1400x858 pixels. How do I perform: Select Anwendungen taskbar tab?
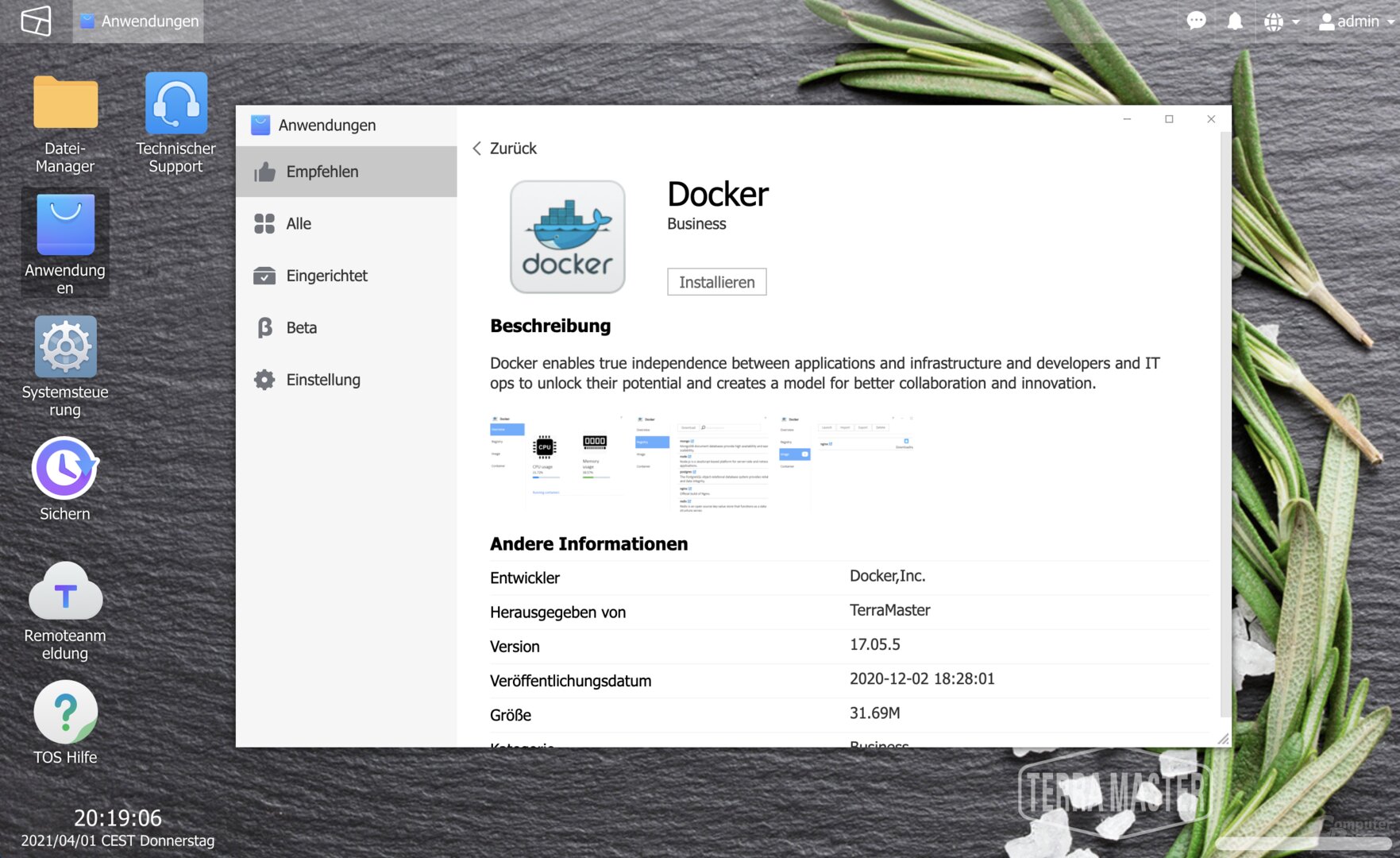pyautogui.click(x=139, y=21)
